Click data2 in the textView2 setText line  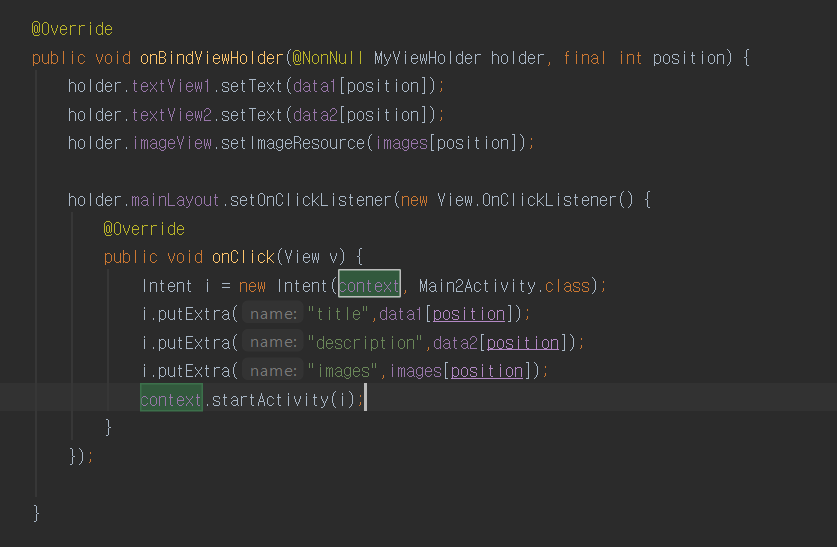click(x=315, y=115)
